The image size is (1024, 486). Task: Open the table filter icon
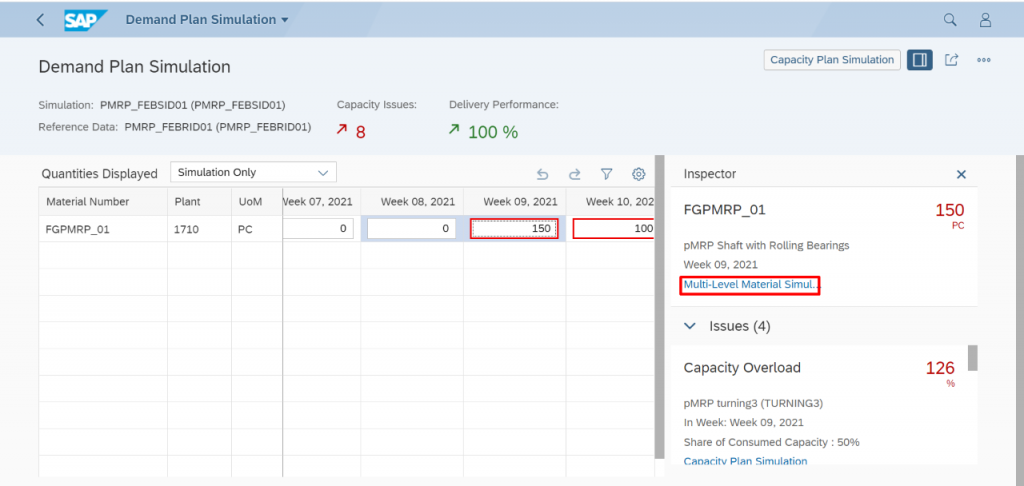point(607,174)
